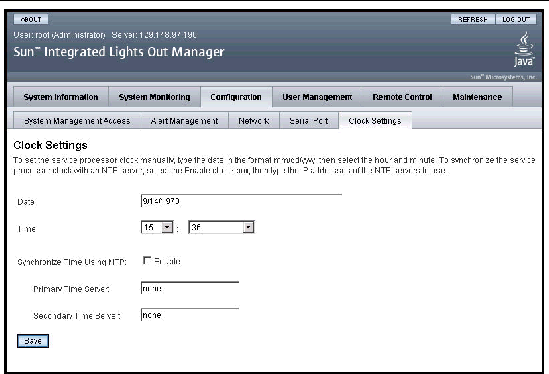Open the System Monitoring tab

tap(154, 97)
